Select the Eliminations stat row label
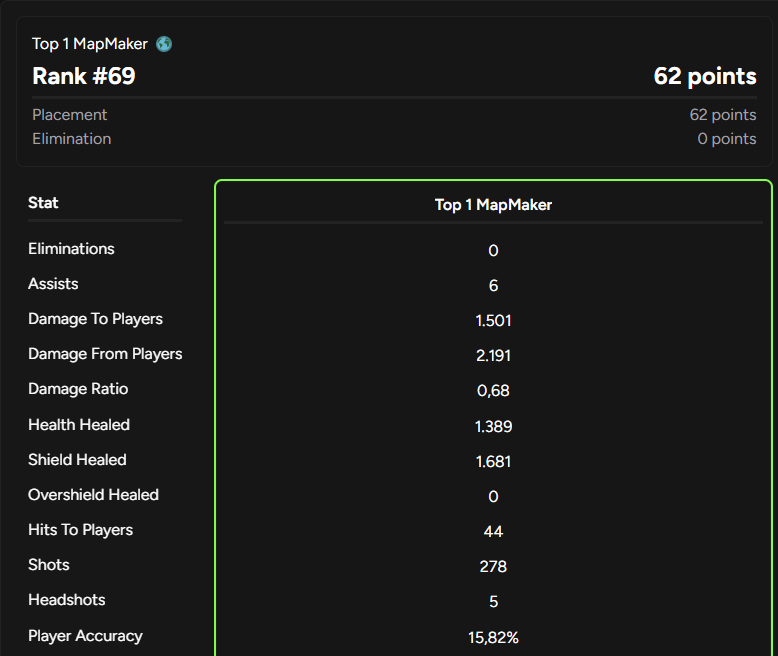778x656 pixels. pos(71,249)
